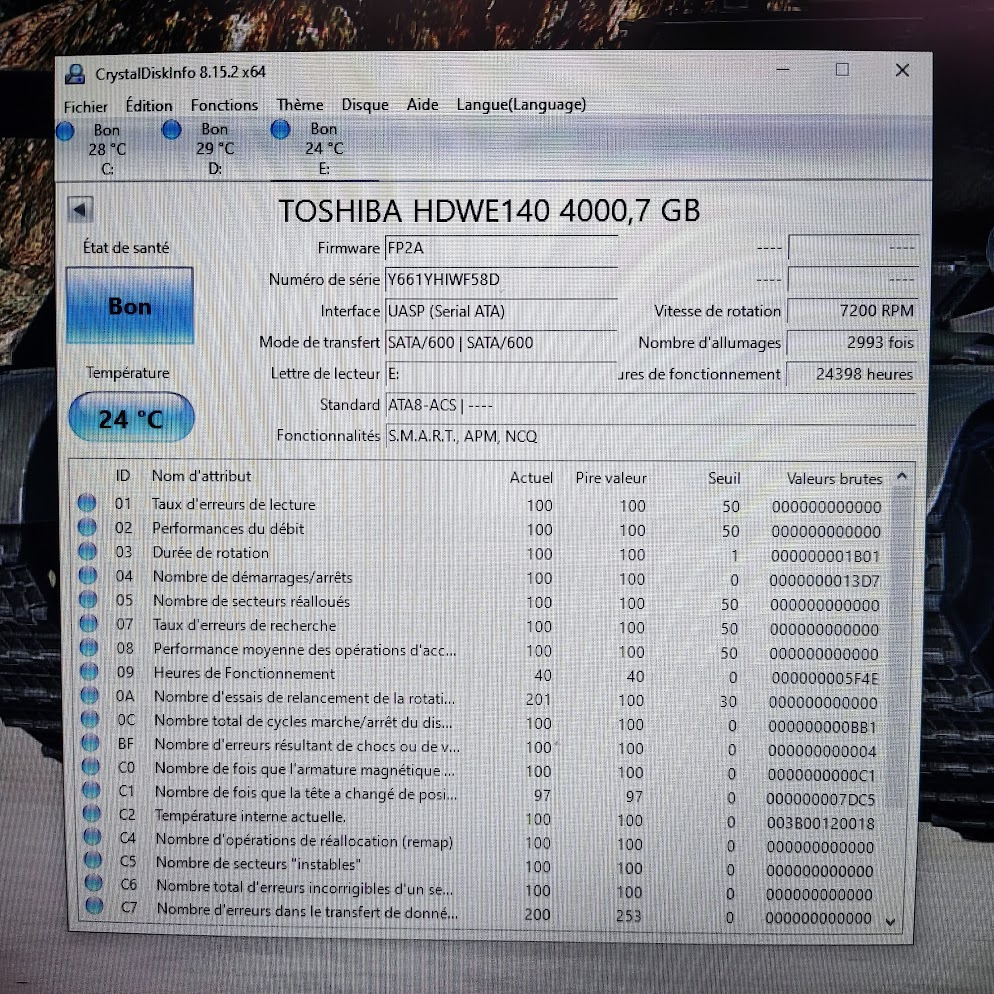Select the Durée de rotation row
Screen dimensions: 994x994
pos(480,554)
